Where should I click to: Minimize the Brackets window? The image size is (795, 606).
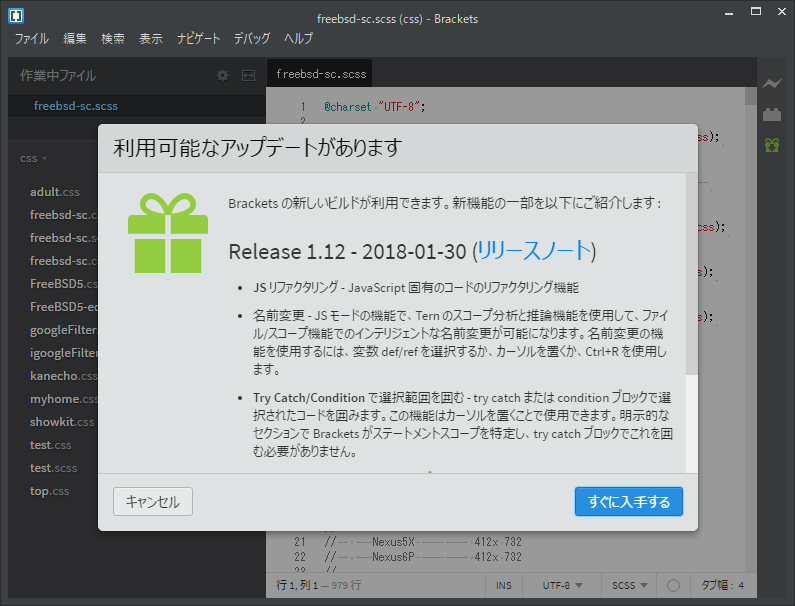729,12
